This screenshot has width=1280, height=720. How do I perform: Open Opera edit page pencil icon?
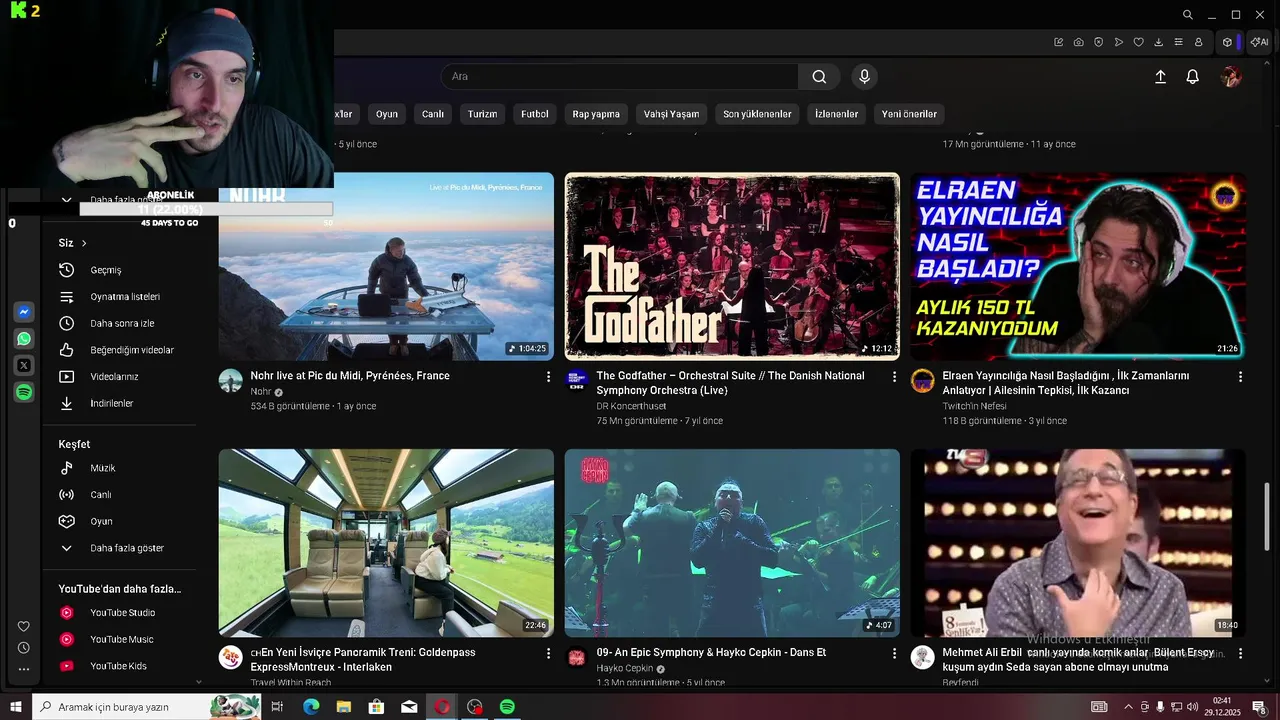[1058, 42]
